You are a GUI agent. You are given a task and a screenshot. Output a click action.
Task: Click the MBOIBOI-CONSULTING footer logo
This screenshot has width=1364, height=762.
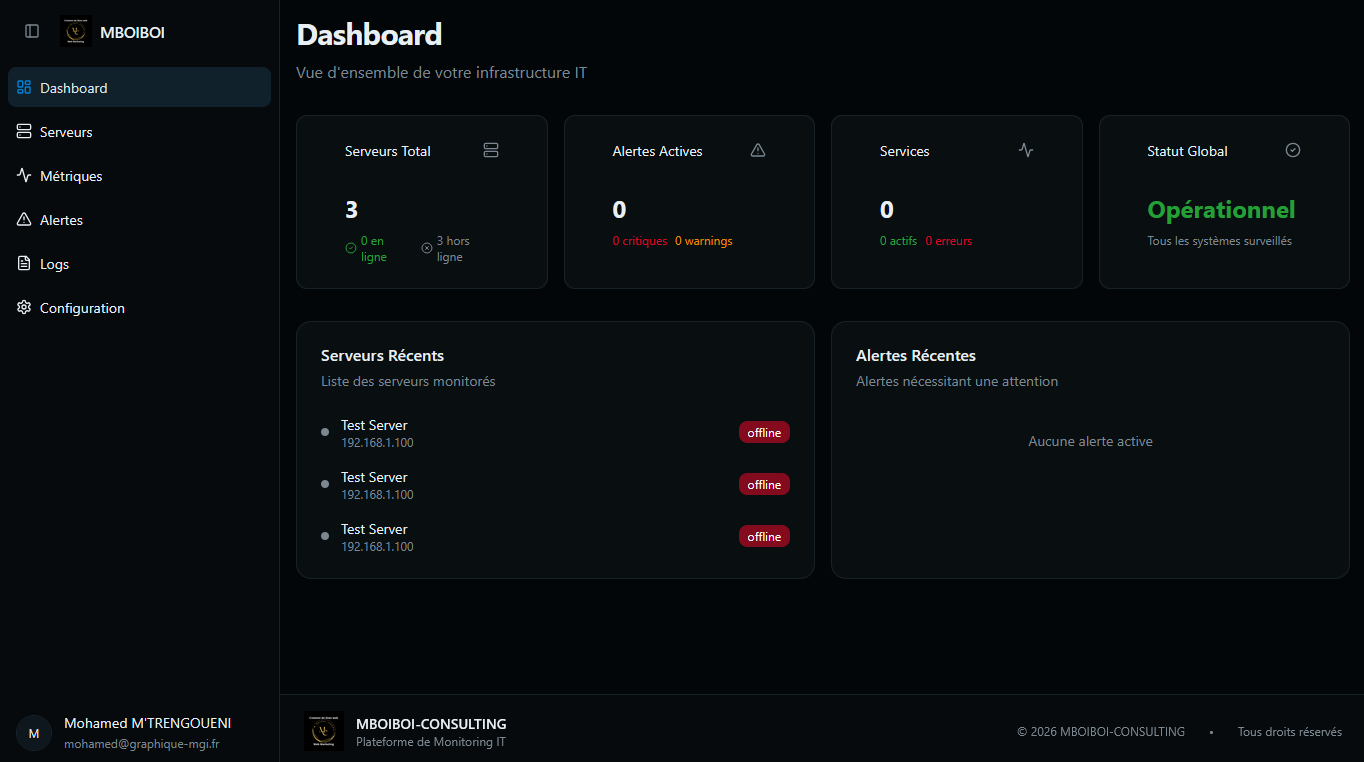pos(324,731)
